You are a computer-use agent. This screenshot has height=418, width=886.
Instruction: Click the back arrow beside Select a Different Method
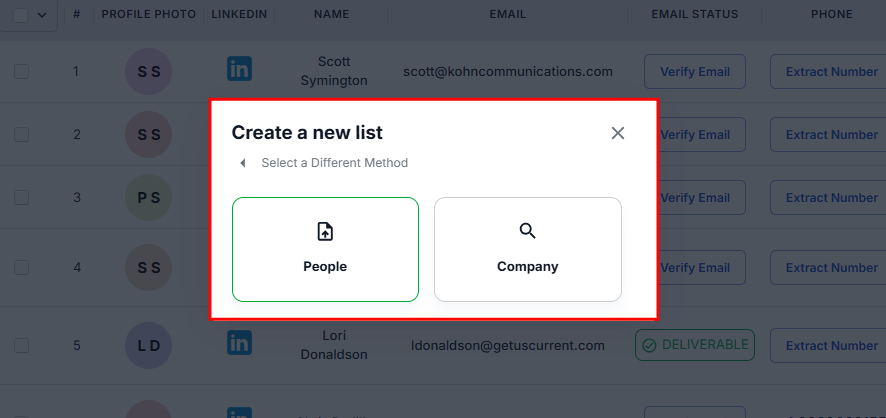pos(243,163)
